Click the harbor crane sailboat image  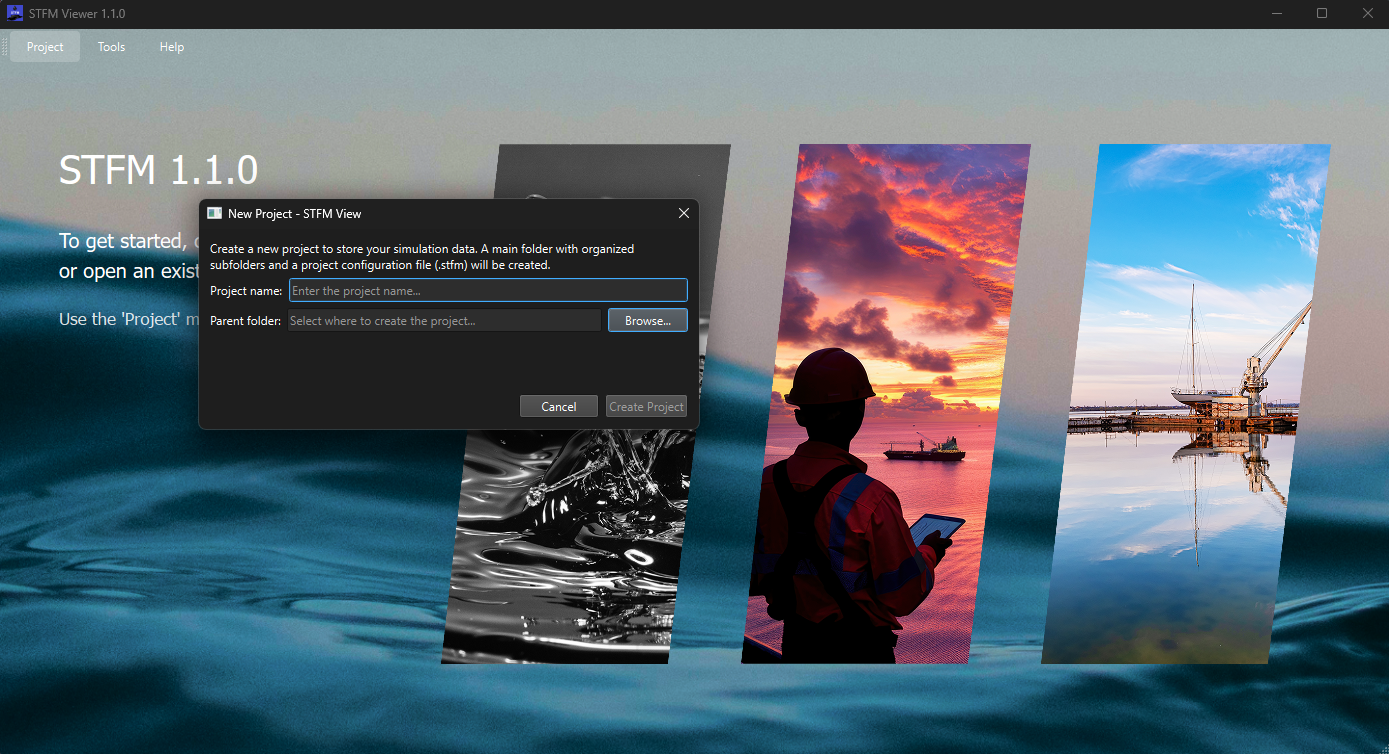click(1186, 404)
